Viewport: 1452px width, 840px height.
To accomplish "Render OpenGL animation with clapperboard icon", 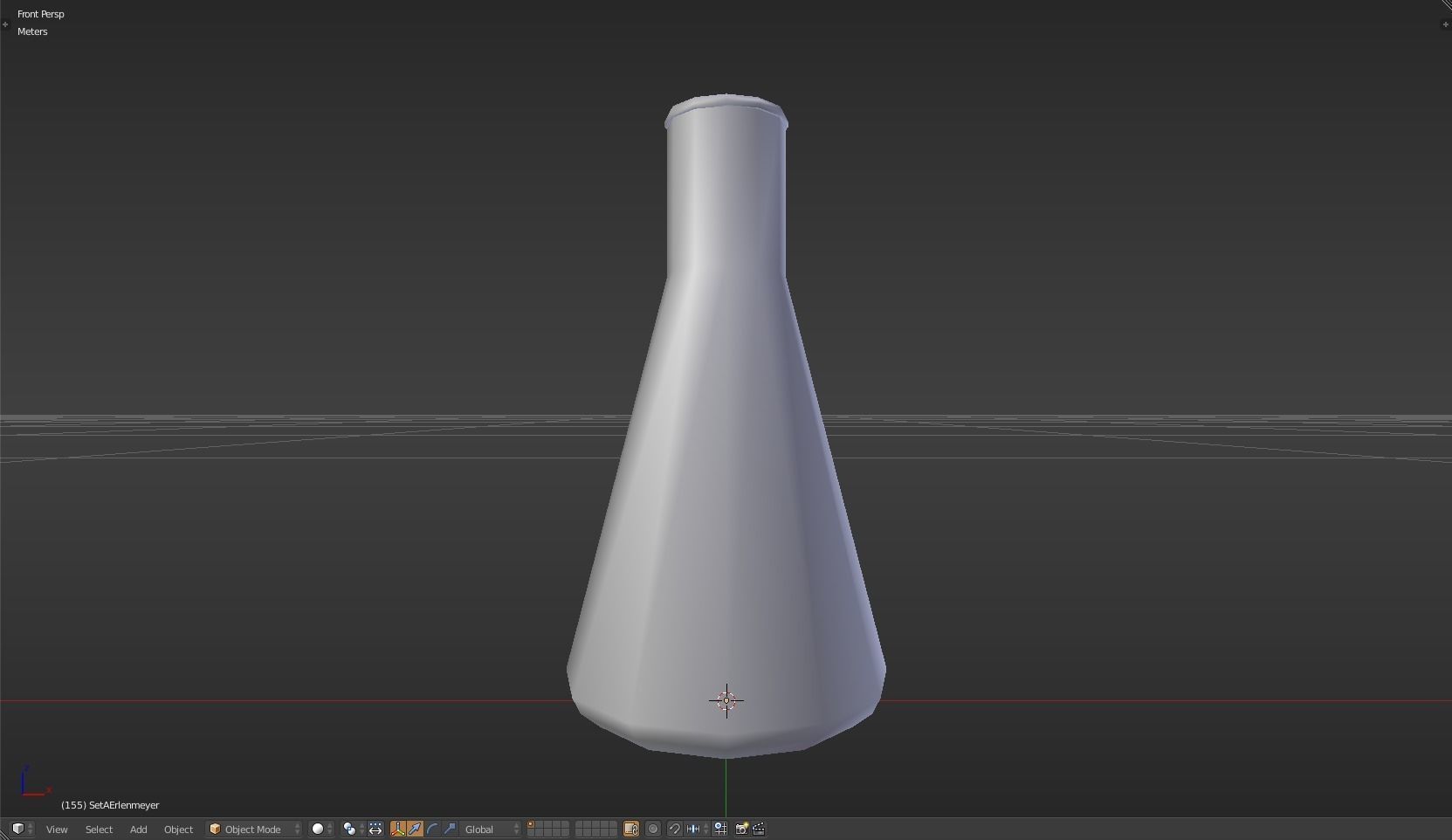I will (759, 830).
